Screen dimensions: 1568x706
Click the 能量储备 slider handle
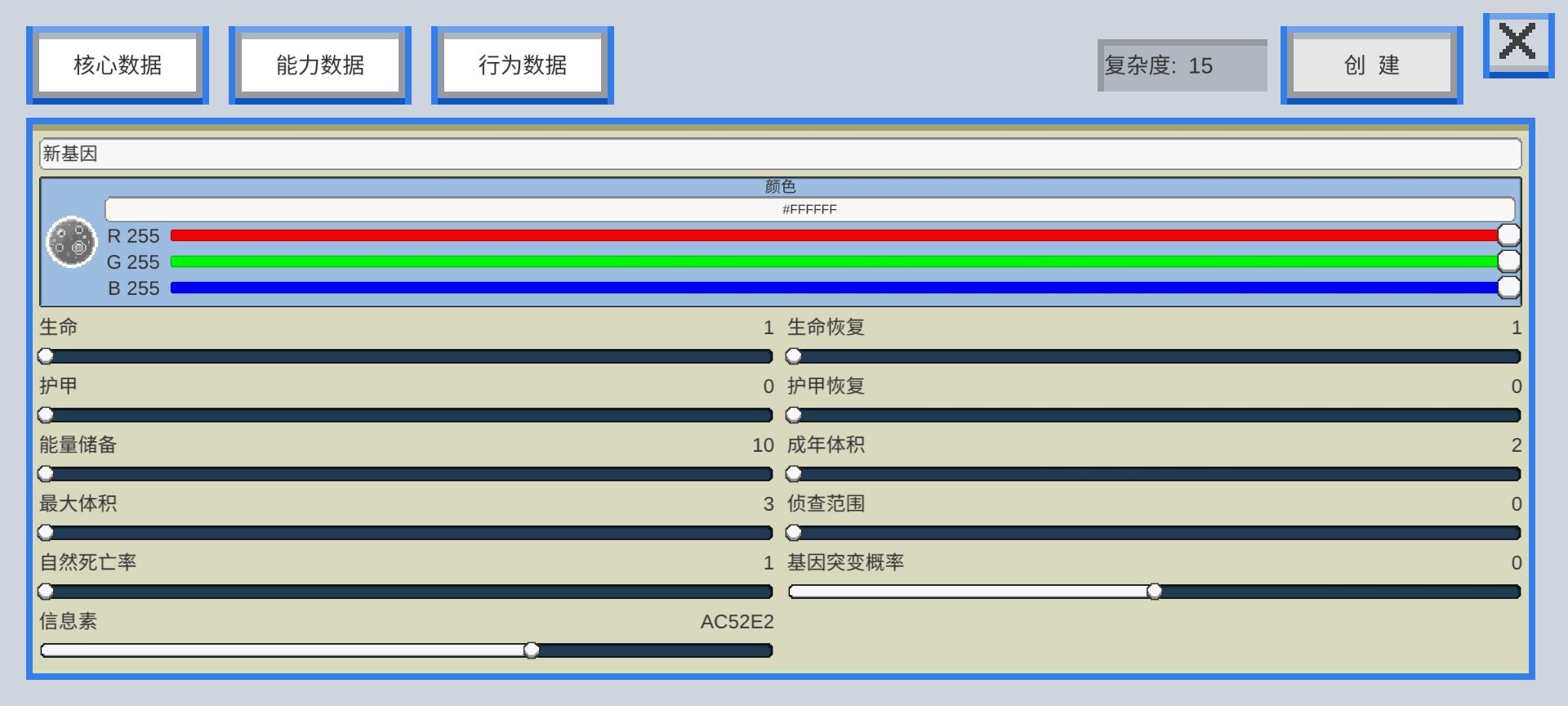click(47, 474)
